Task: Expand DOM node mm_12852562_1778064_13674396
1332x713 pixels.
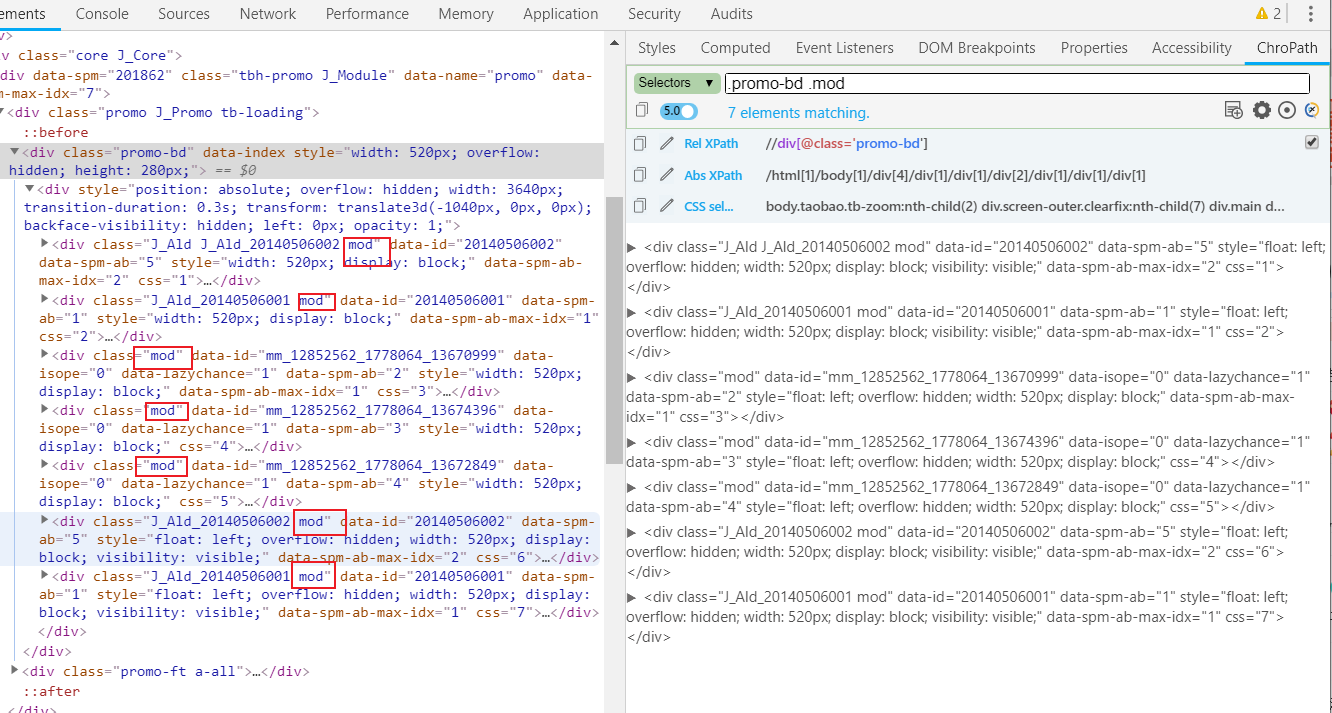Action: [x=44, y=410]
